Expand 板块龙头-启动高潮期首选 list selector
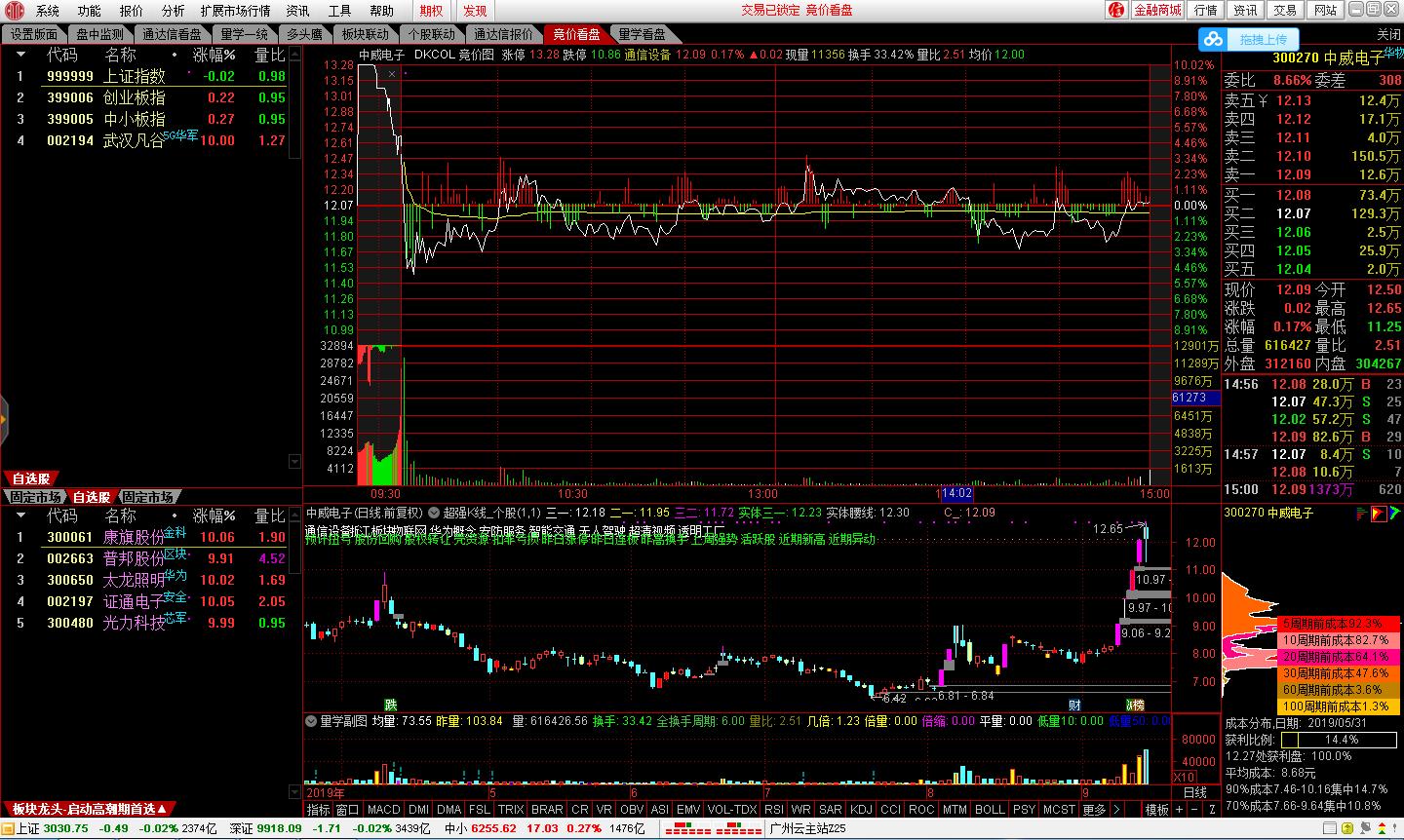This screenshot has height=840, width=1404. (x=90, y=809)
